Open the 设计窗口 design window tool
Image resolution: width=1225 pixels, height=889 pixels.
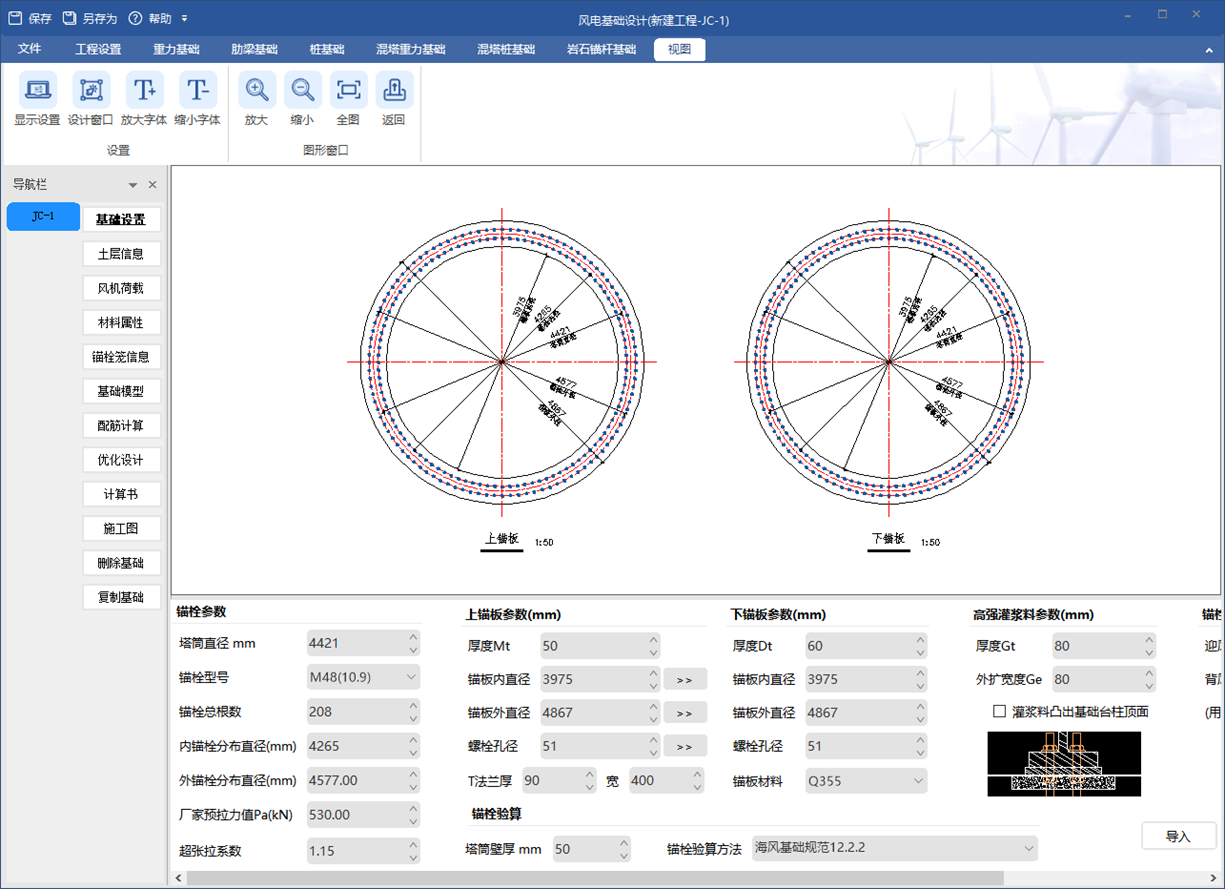(x=90, y=91)
